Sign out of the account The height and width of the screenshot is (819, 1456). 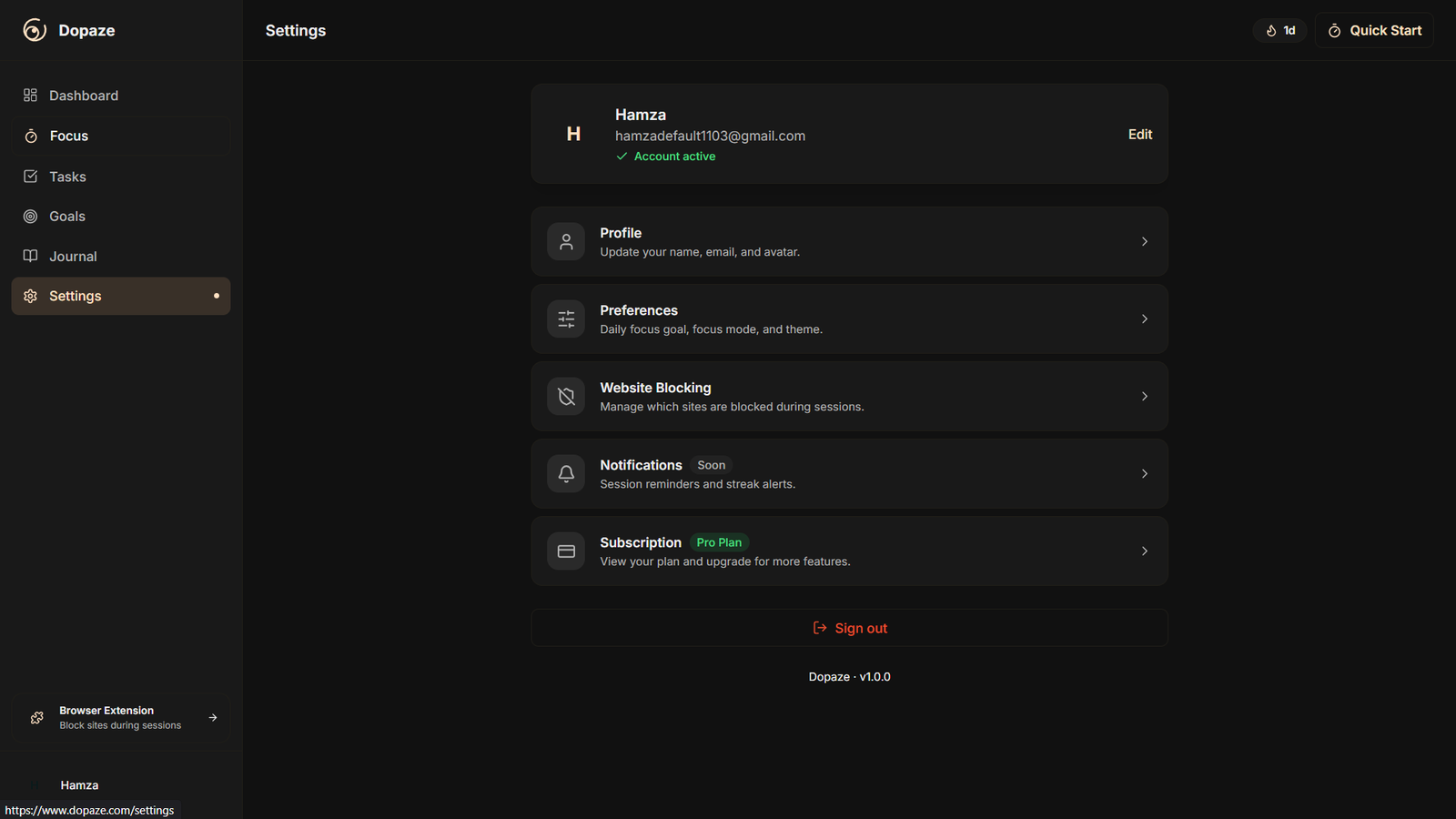coord(850,629)
